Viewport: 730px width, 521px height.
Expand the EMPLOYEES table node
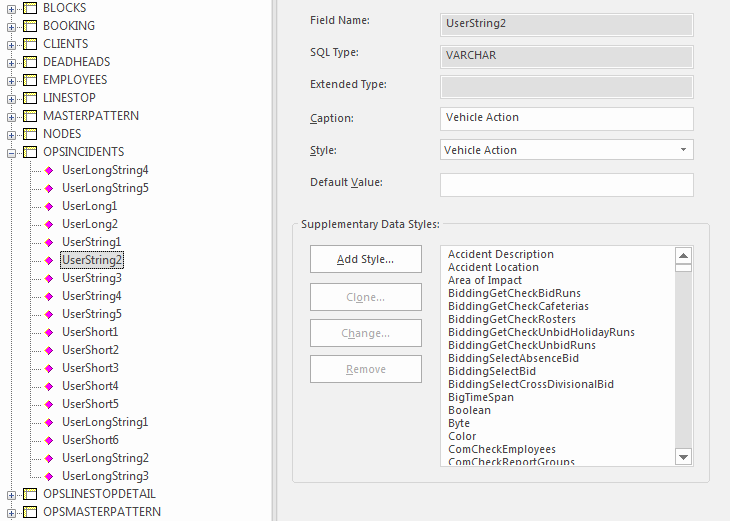(11, 81)
